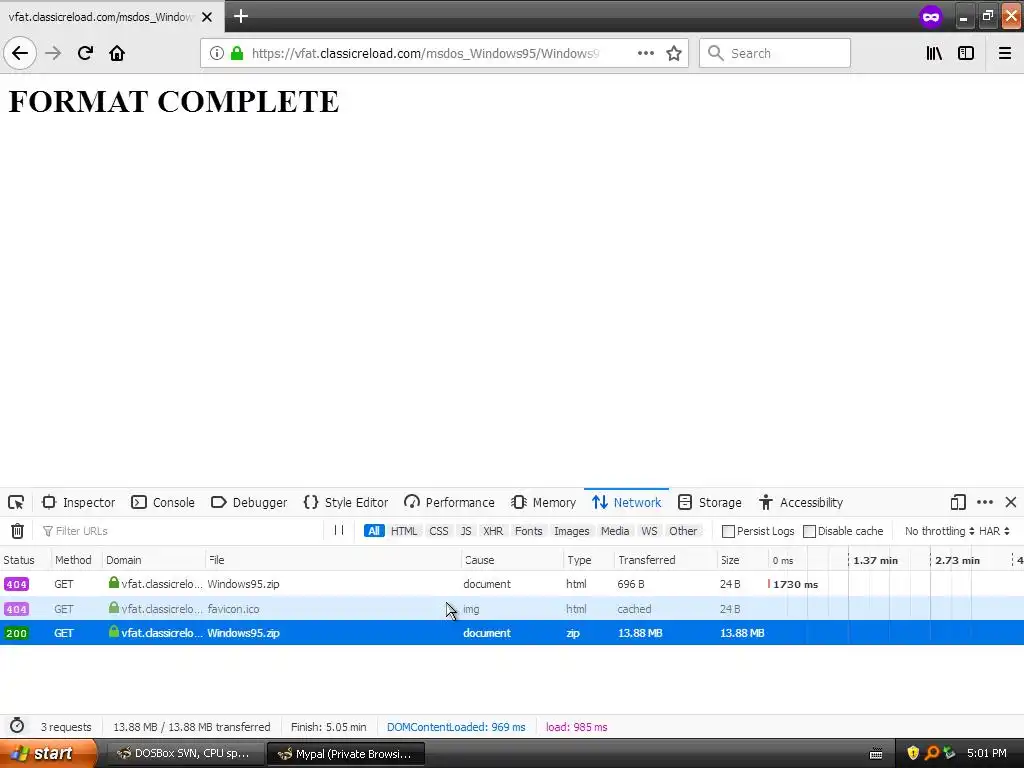Open the Style Editor tab
The image size is (1024, 768).
[345, 502]
